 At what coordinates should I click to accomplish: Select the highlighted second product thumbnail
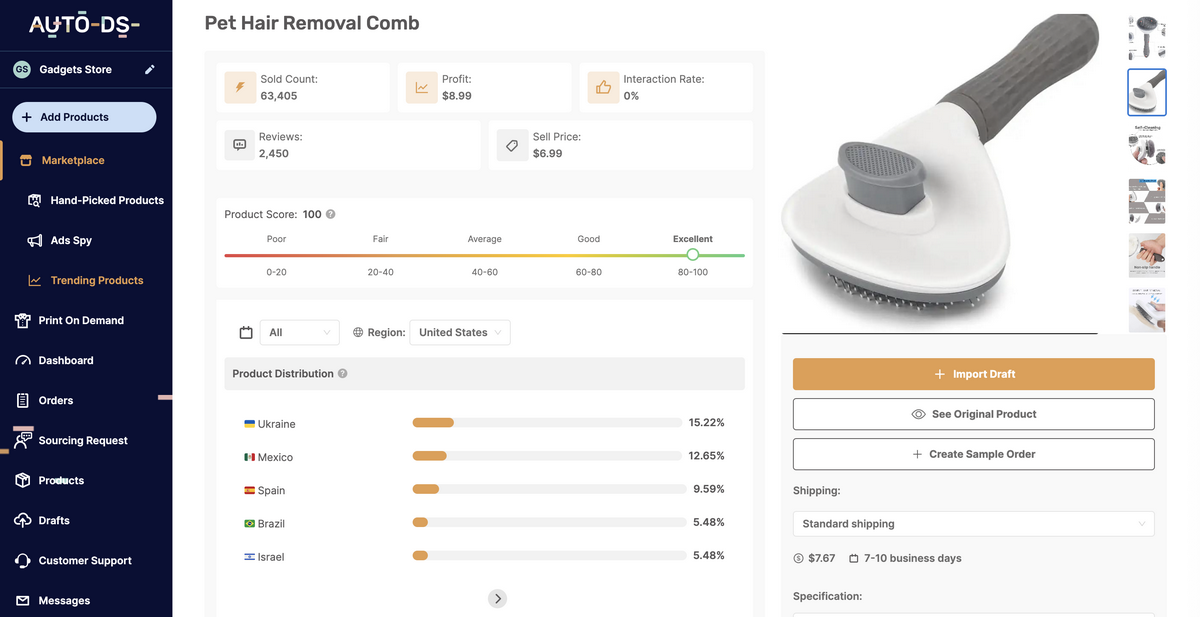click(1147, 92)
